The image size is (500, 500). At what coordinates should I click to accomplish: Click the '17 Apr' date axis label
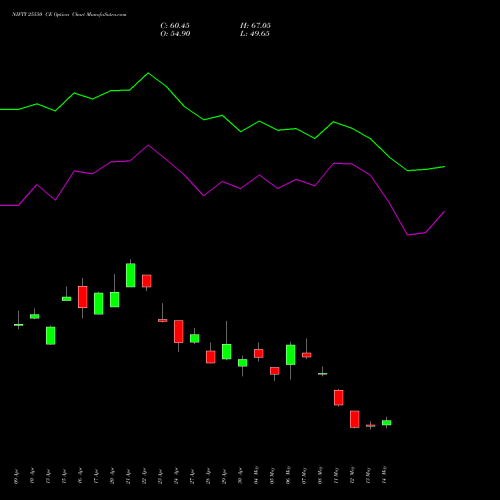point(96,477)
